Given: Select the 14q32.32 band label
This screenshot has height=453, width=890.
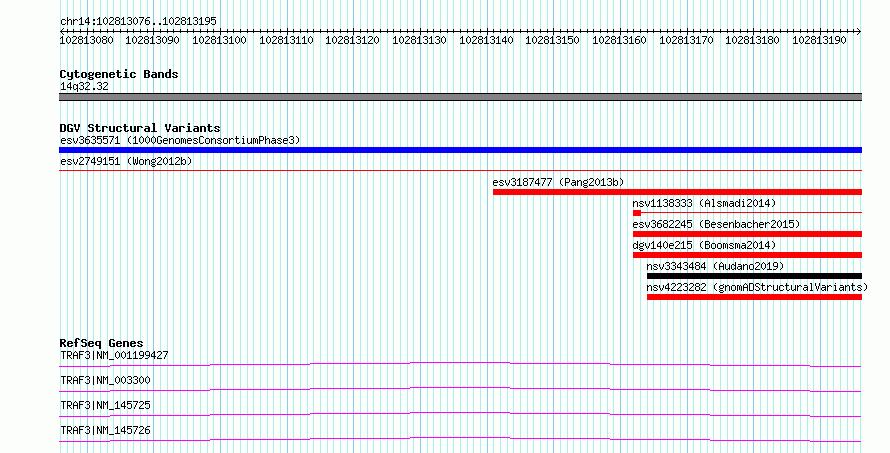Looking at the screenshot, I should tap(84, 86).
